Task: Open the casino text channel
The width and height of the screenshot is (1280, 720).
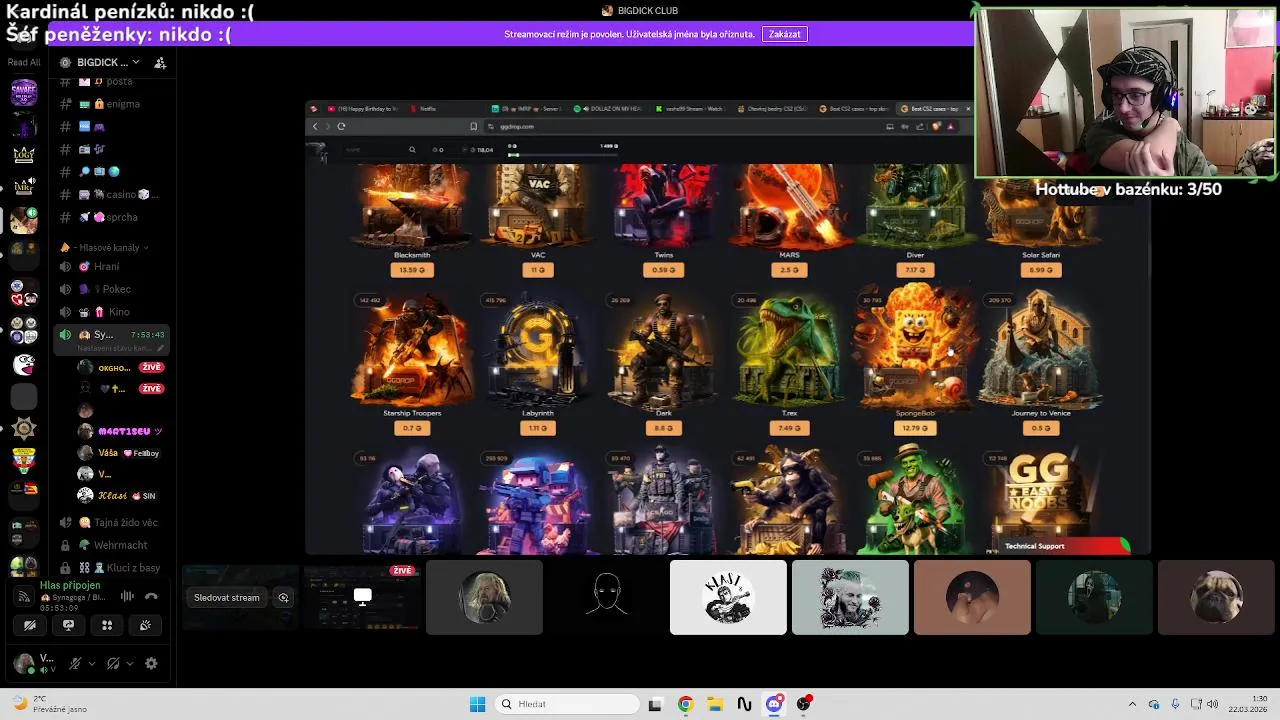Action: (112, 194)
